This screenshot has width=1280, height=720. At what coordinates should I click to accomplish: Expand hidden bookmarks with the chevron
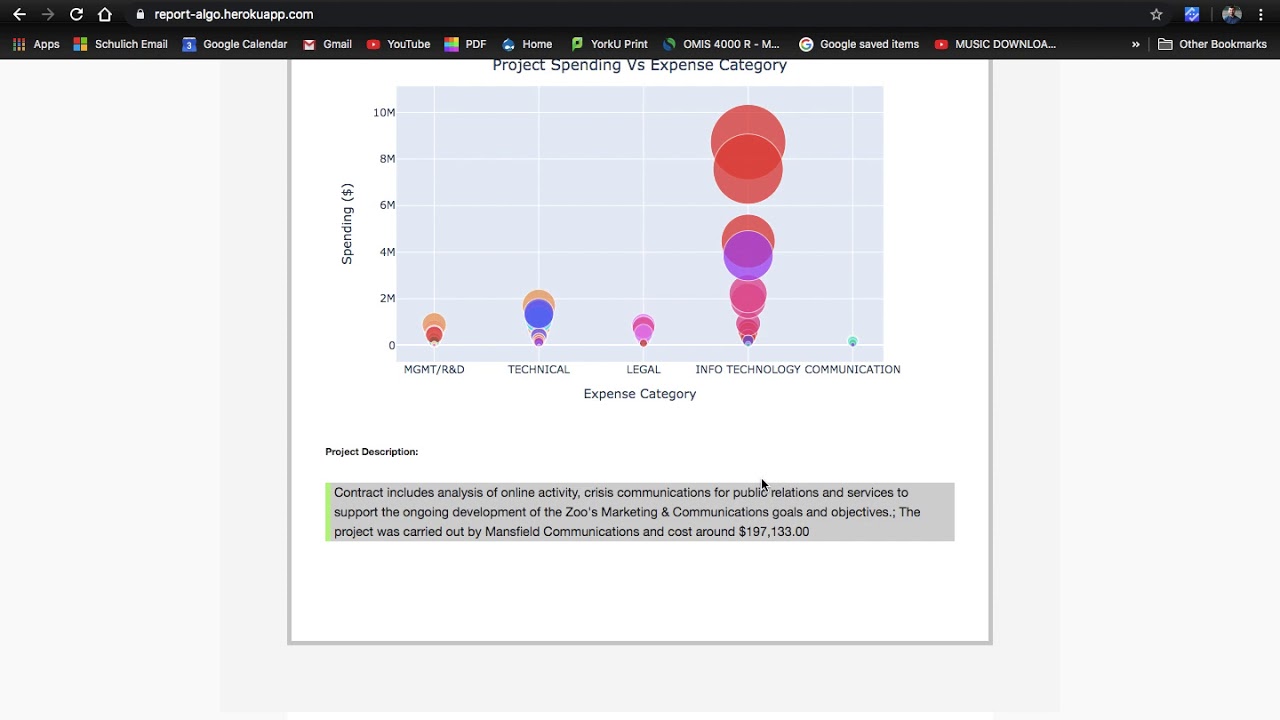[x=1135, y=44]
